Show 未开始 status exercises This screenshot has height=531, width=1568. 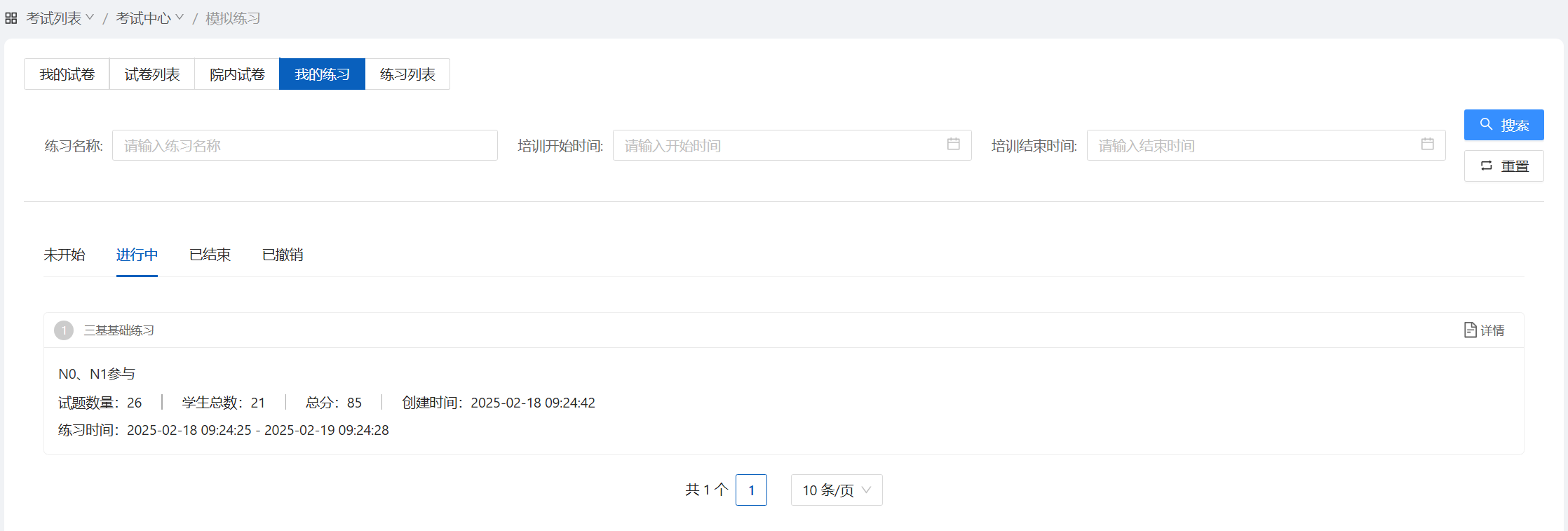point(65,255)
